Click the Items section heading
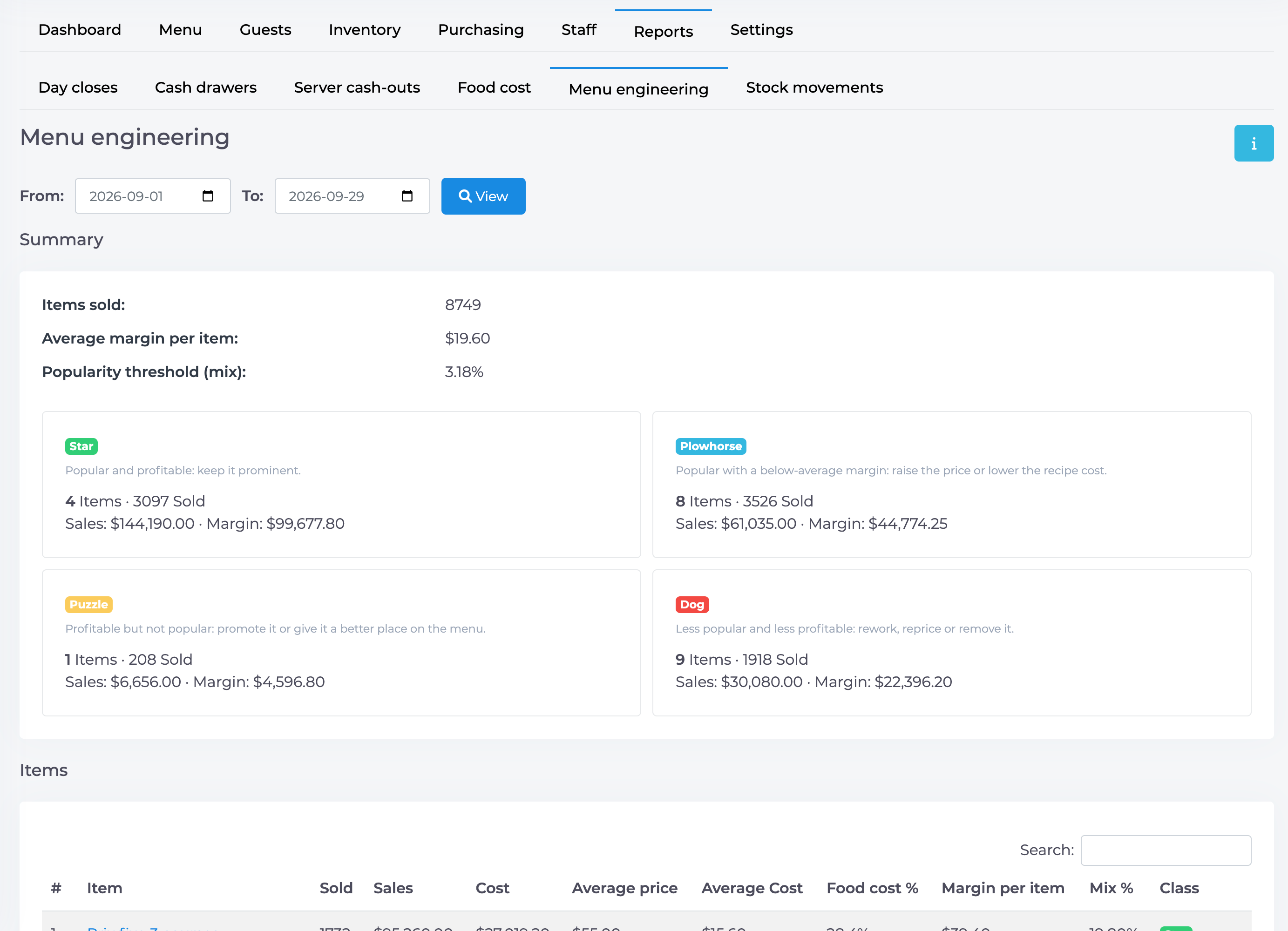Viewport: 1288px width, 931px height. coord(44,770)
